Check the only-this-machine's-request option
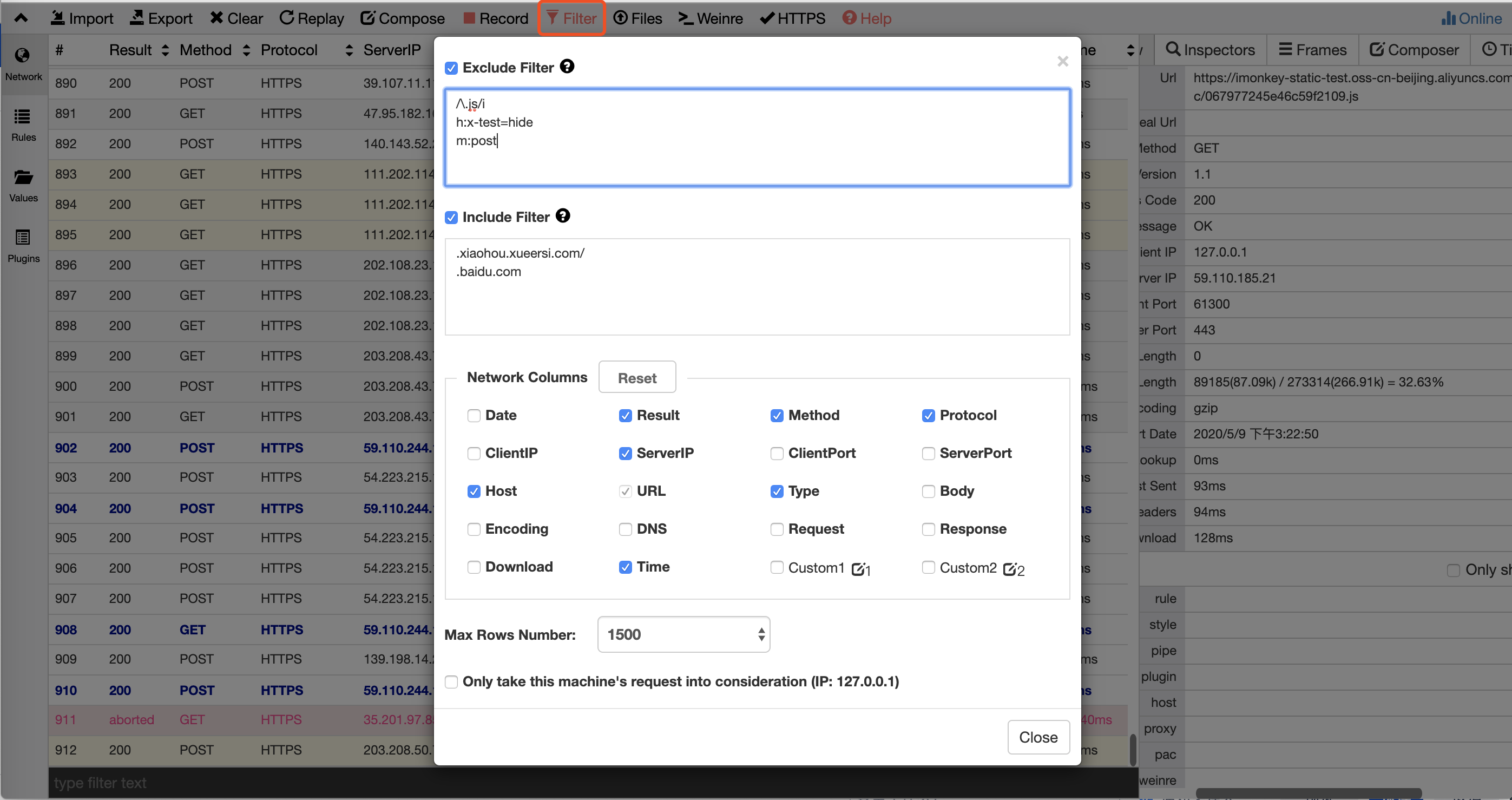This screenshot has height=800, width=1512. coord(451,681)
